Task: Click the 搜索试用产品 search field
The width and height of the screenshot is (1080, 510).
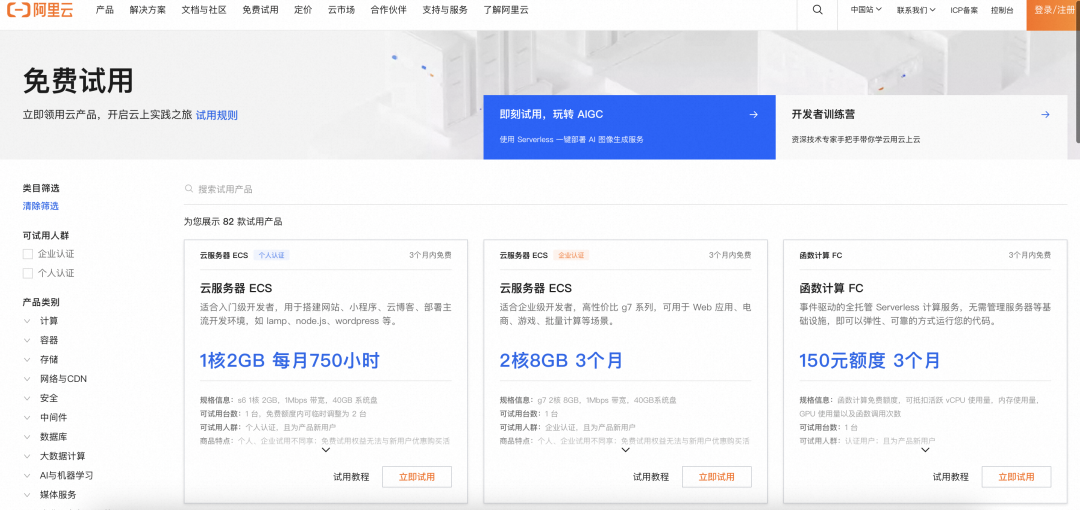Action: click(x=625, y=189)
